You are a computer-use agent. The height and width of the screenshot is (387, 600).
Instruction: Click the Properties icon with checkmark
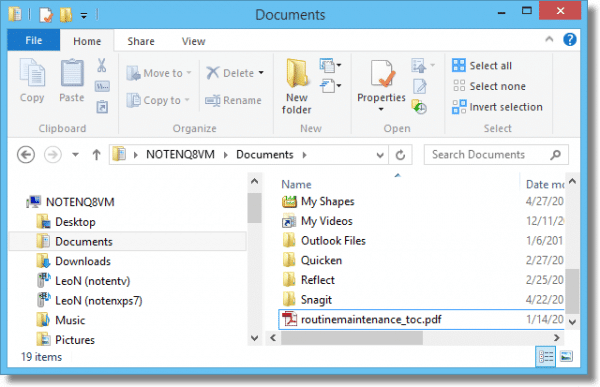[x=382, y=73]
